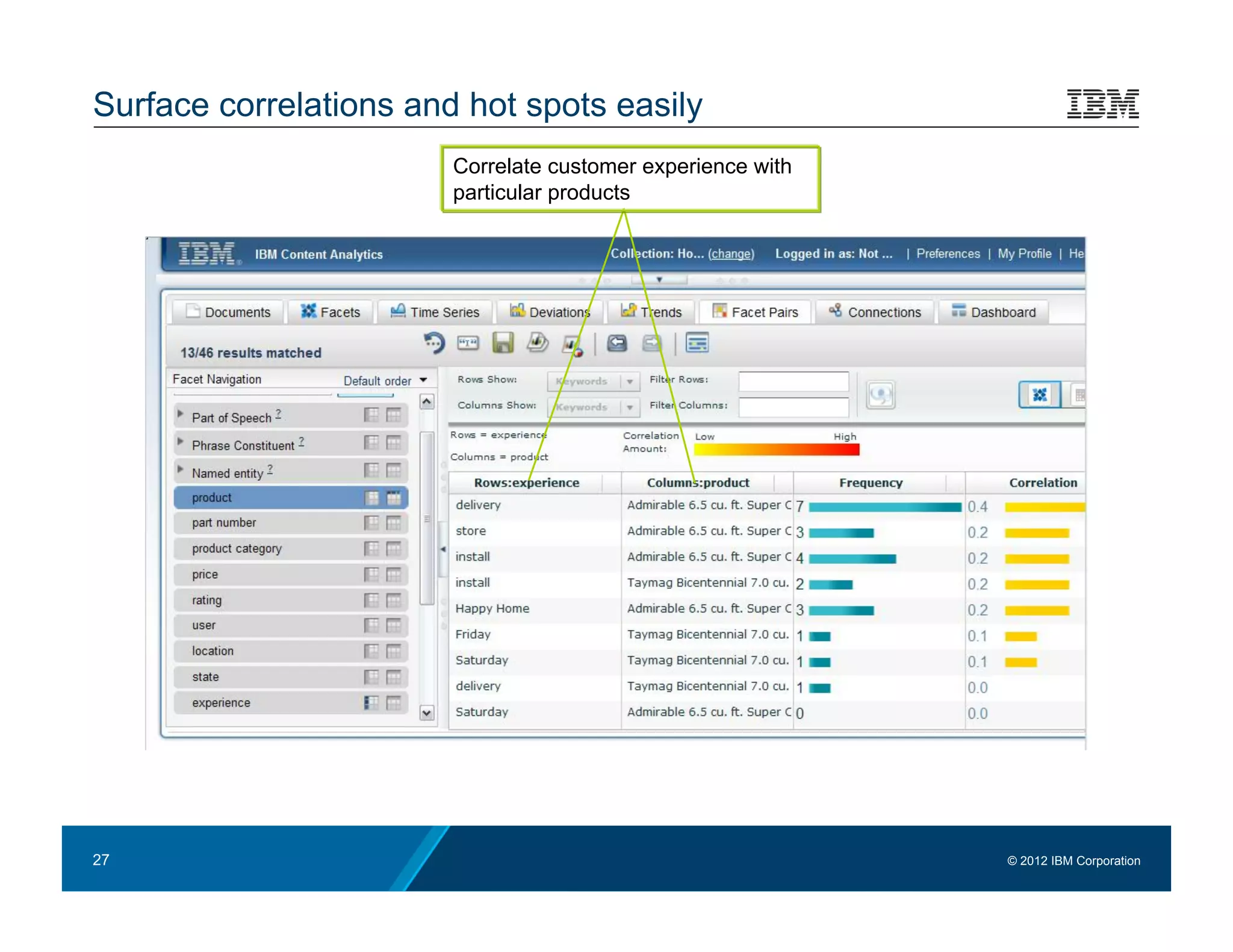The width and height of the screenshot is (1233, 952).
Task: Open the Trends tab
Action: [x=651, y=312]
